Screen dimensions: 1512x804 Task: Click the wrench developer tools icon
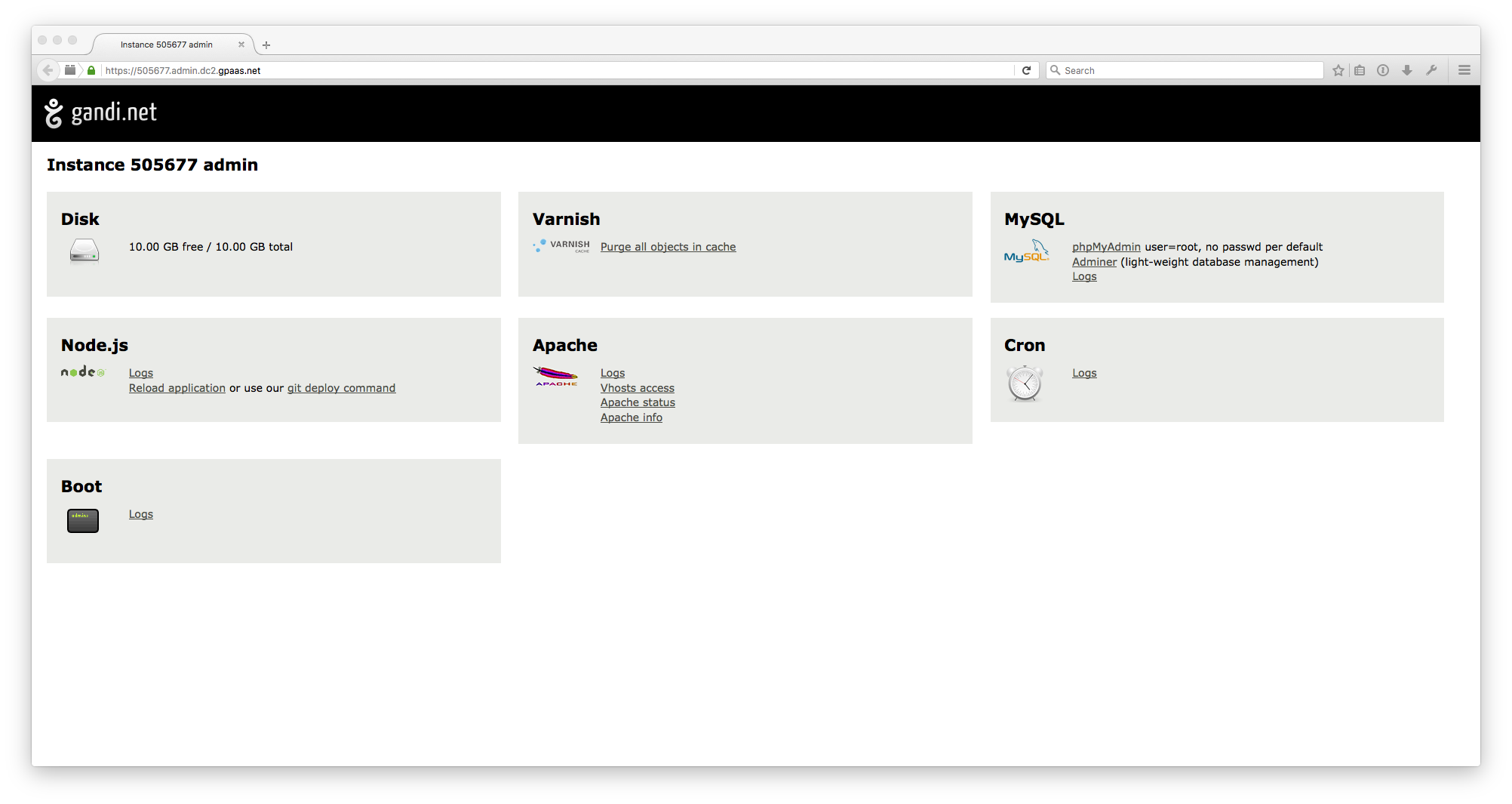point(1431,70)
